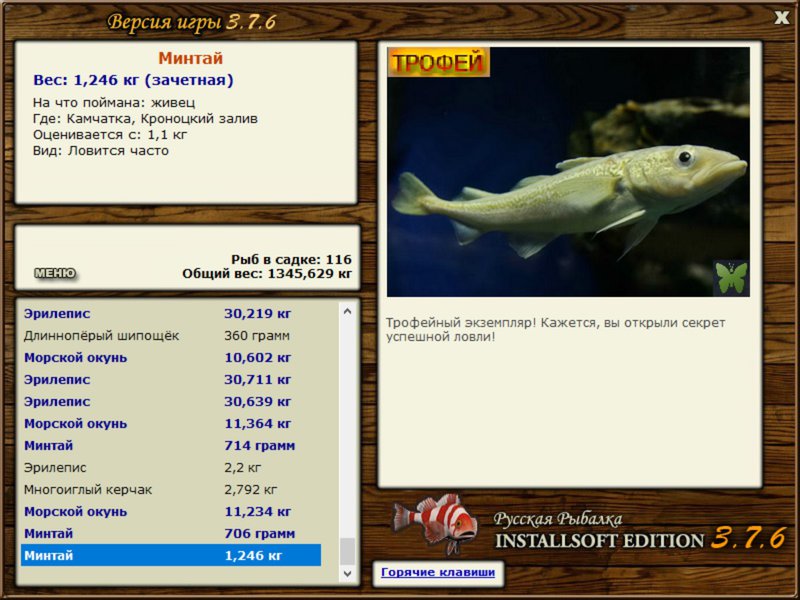Viewport: 800px width, 600px height.
Task: Click the 'Рыб в садке: 116' text
Action: (291, 259)
